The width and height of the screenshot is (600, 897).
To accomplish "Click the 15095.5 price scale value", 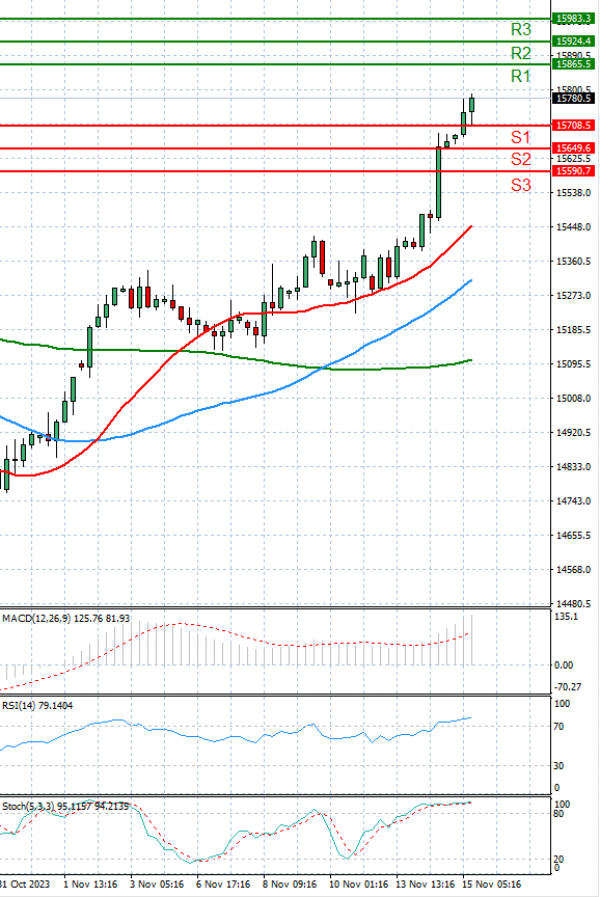I will (x=574, y=364).
